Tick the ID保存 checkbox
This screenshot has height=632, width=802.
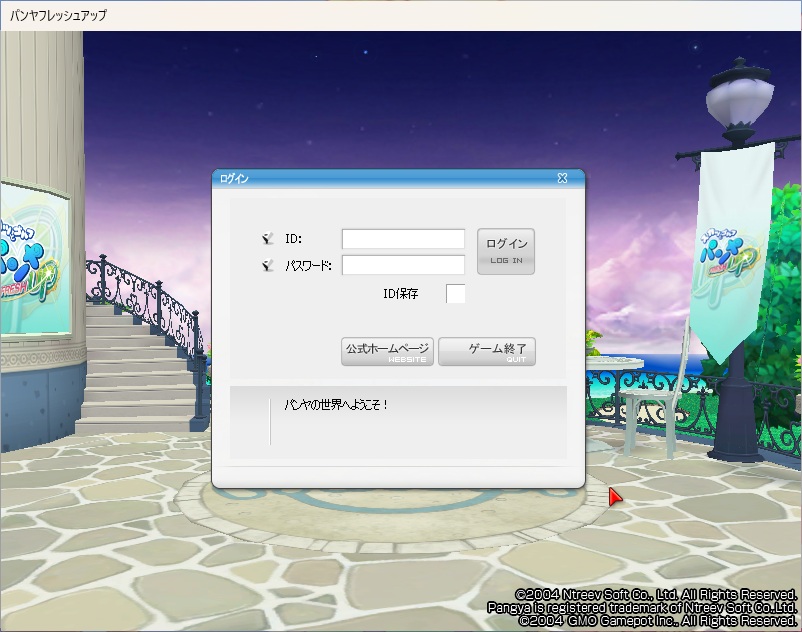tap(456, 294)
